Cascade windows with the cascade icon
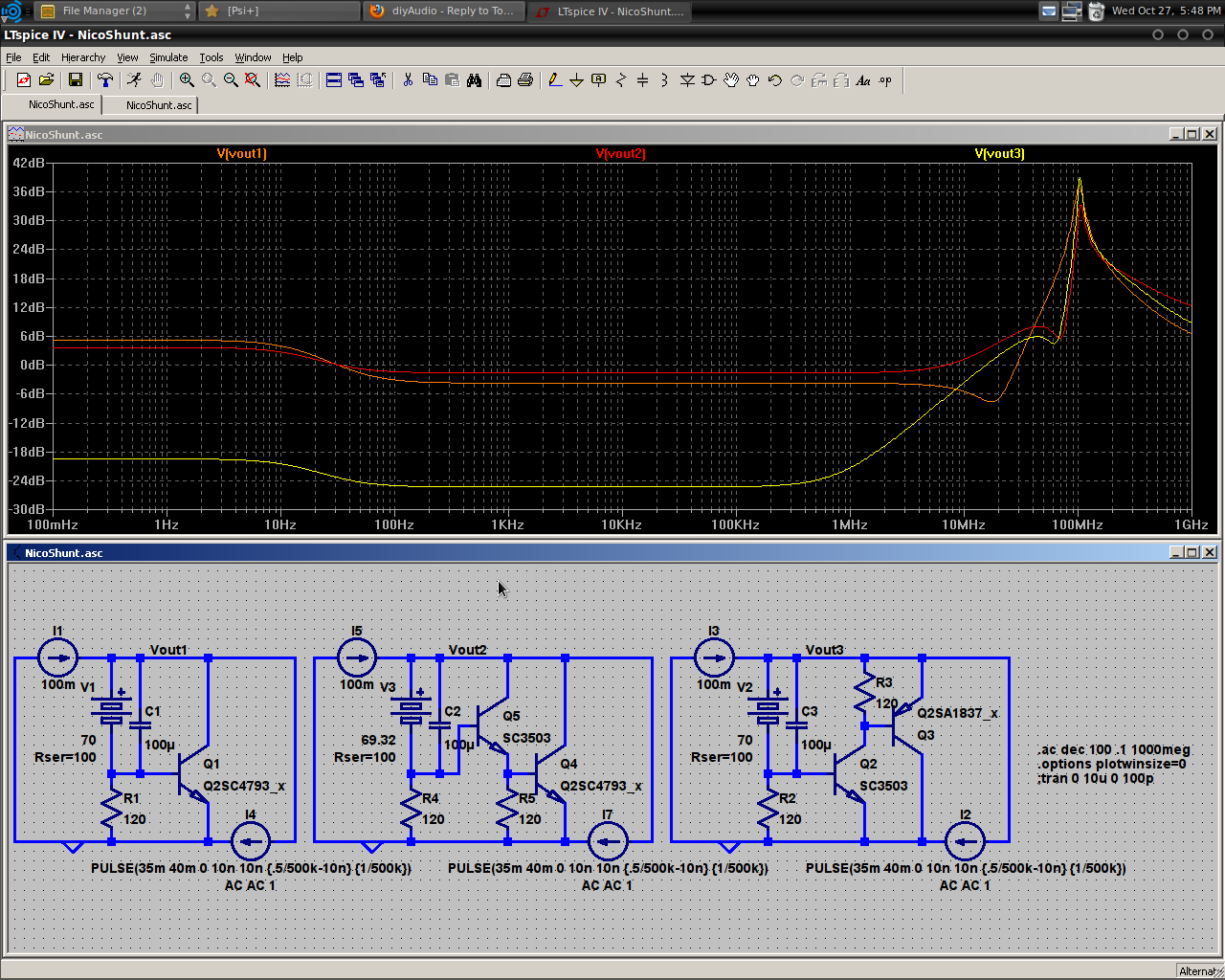The image size is (1225, 980). coord(356,80)
